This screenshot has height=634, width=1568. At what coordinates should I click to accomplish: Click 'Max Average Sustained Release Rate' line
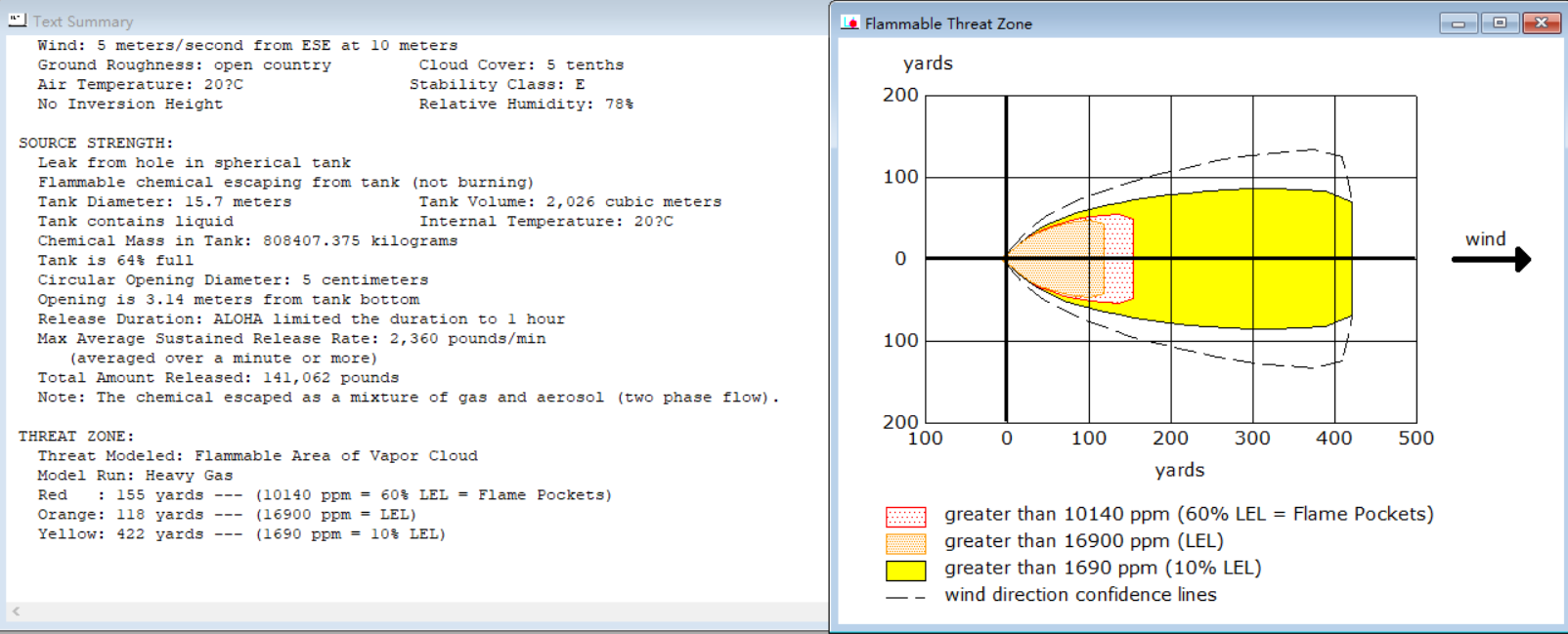pyautogui.click(x=291, y=339)
